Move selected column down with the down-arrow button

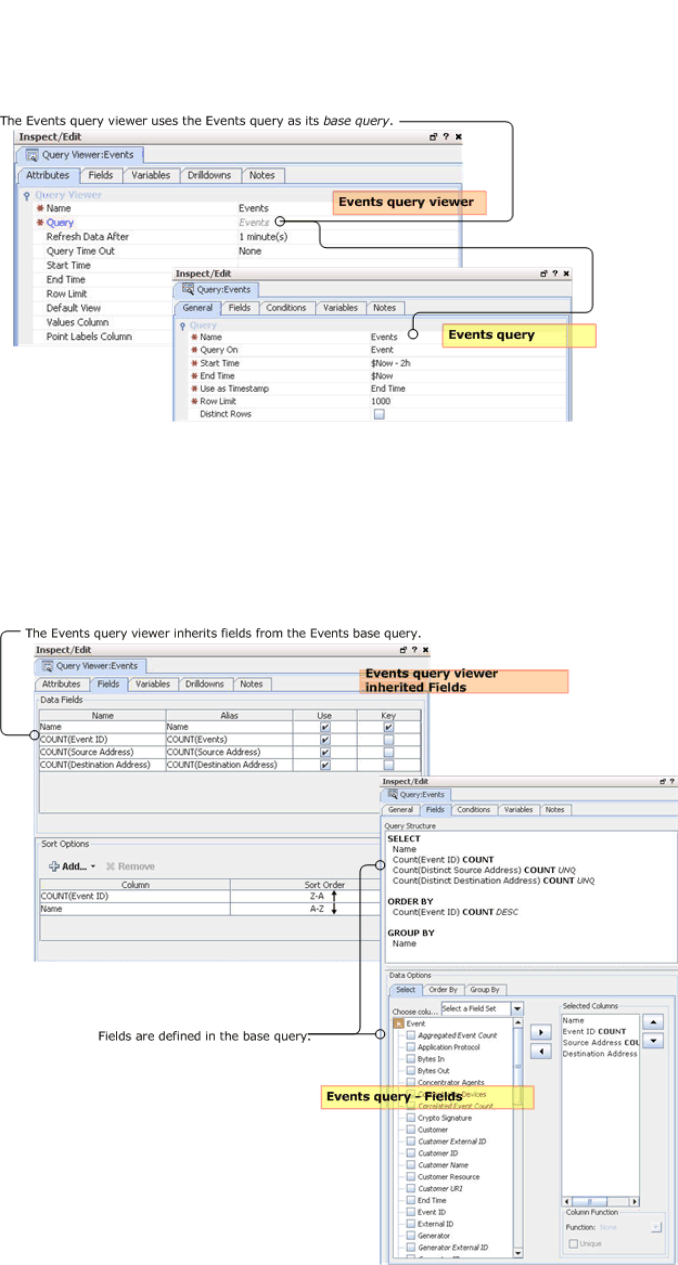pos(652,1041)
